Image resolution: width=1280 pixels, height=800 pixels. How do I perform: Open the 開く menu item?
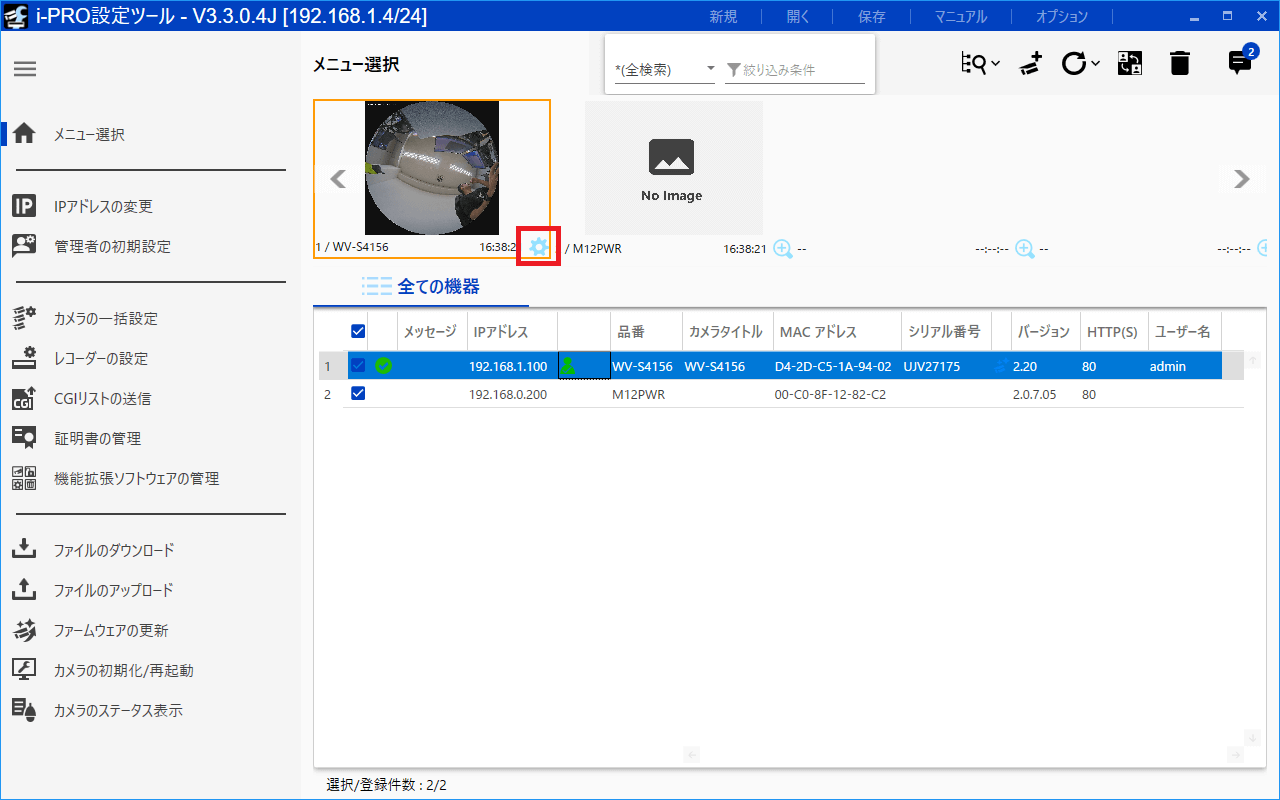(x=798, y=17)
